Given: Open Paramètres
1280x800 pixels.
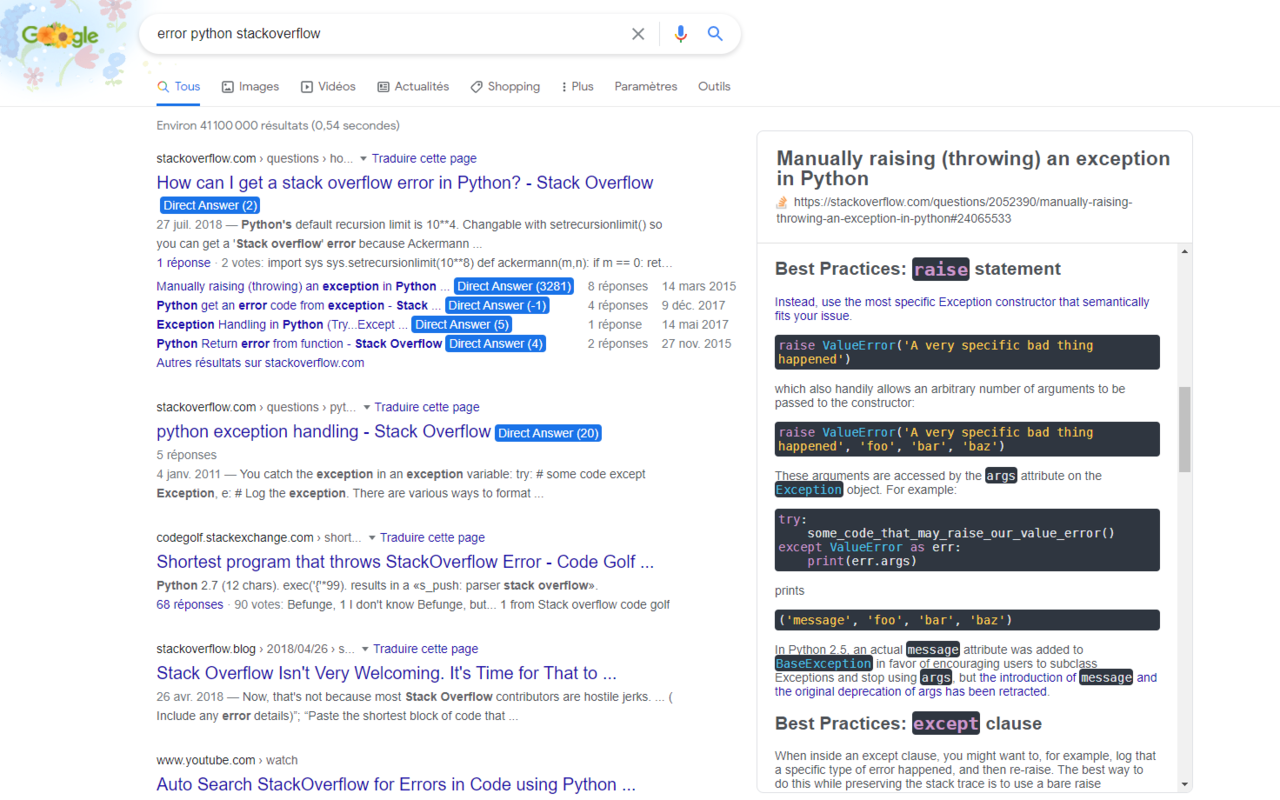Looking at the screenshot, I should pyautogui.click(x=646, y=87).
